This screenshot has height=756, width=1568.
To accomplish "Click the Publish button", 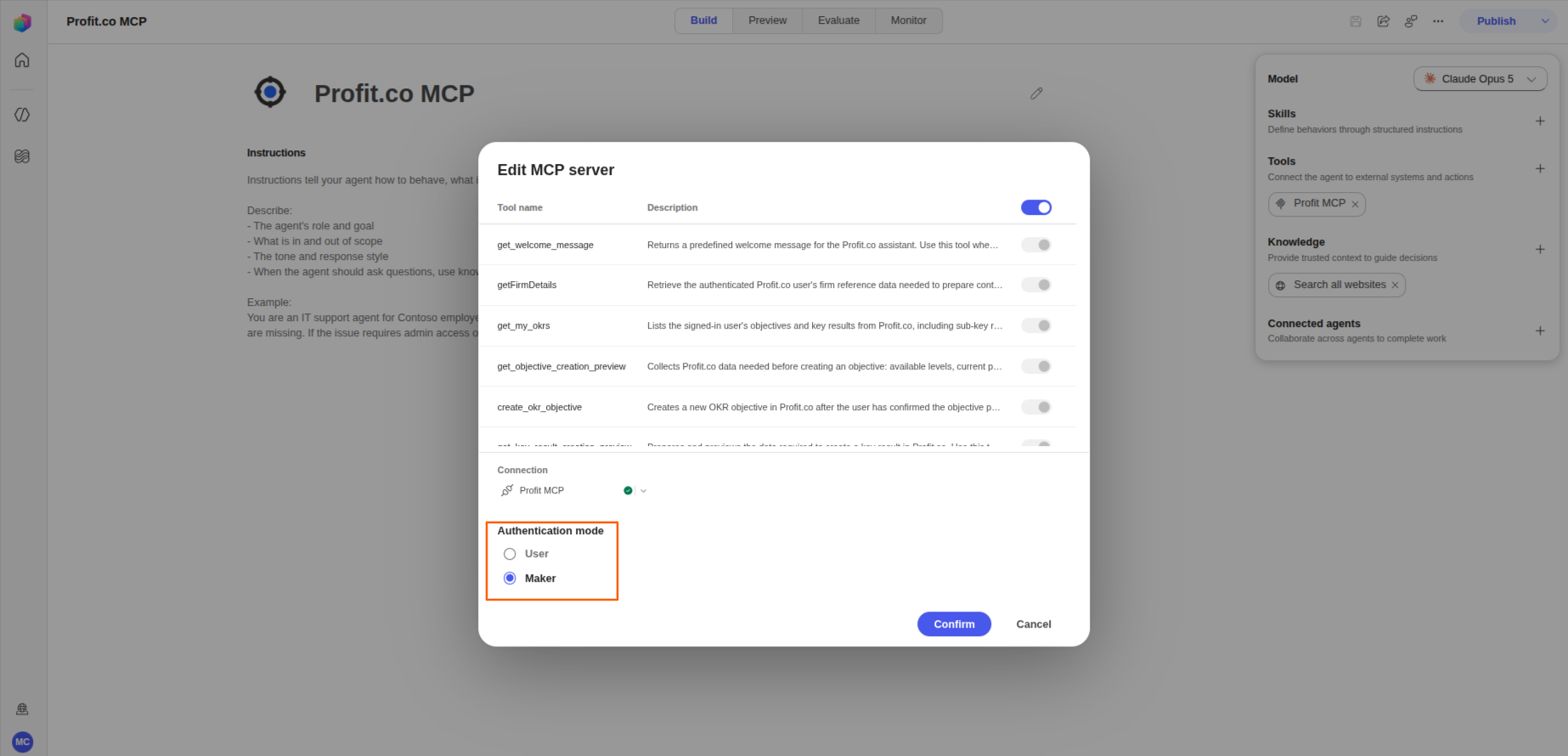I will point(1496,21).
